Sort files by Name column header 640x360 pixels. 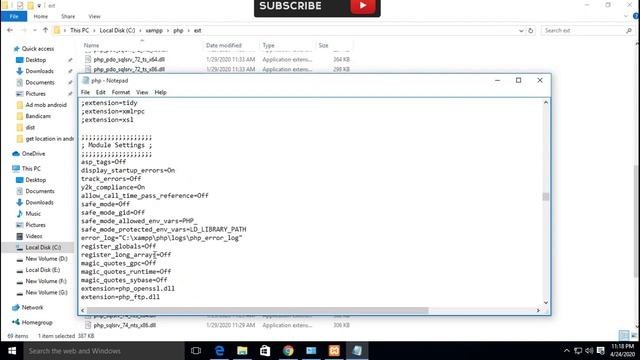(x=91, y=45)
